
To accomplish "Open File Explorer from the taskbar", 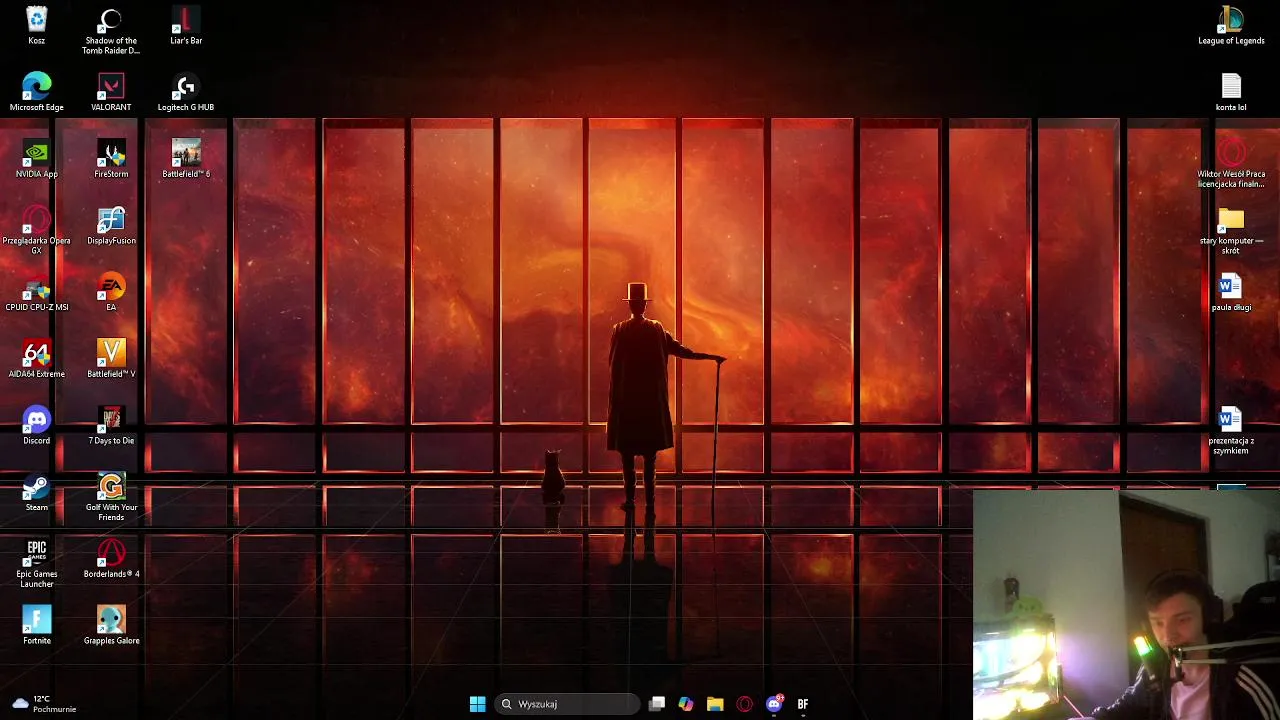I will click(715, 704).
